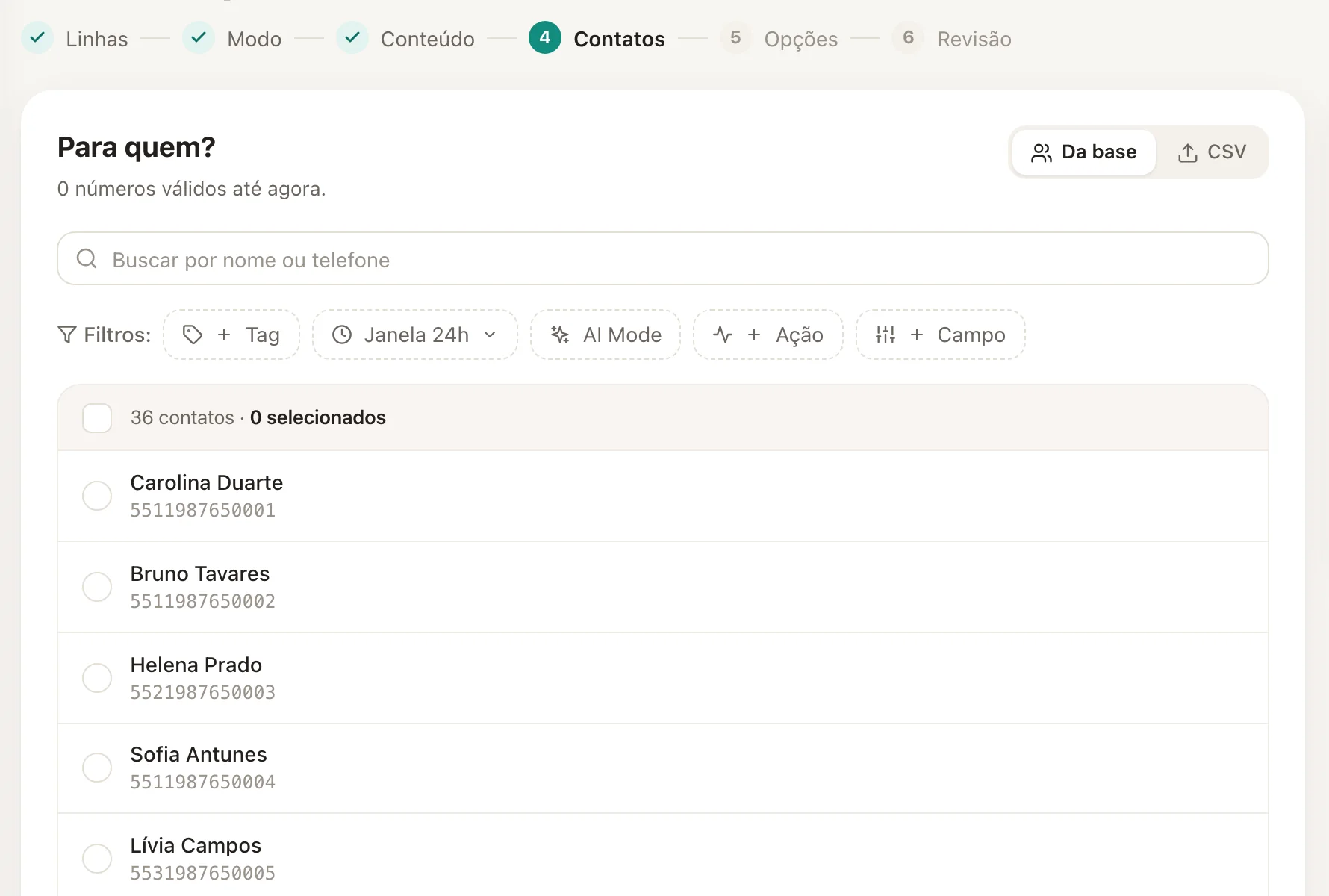This screenshot has height=896, width=1329.
Task: Click the sliders icon in Campo filter
Action: click(886, 335)
